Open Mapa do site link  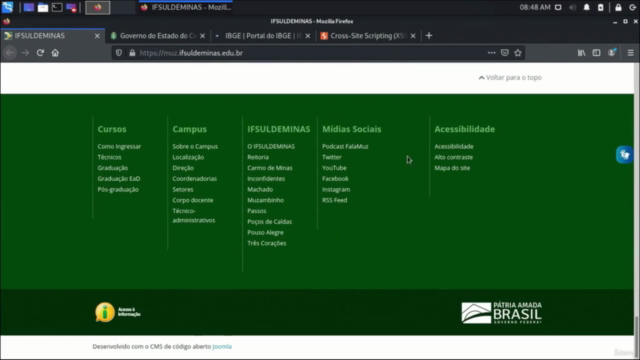(452, 168)
